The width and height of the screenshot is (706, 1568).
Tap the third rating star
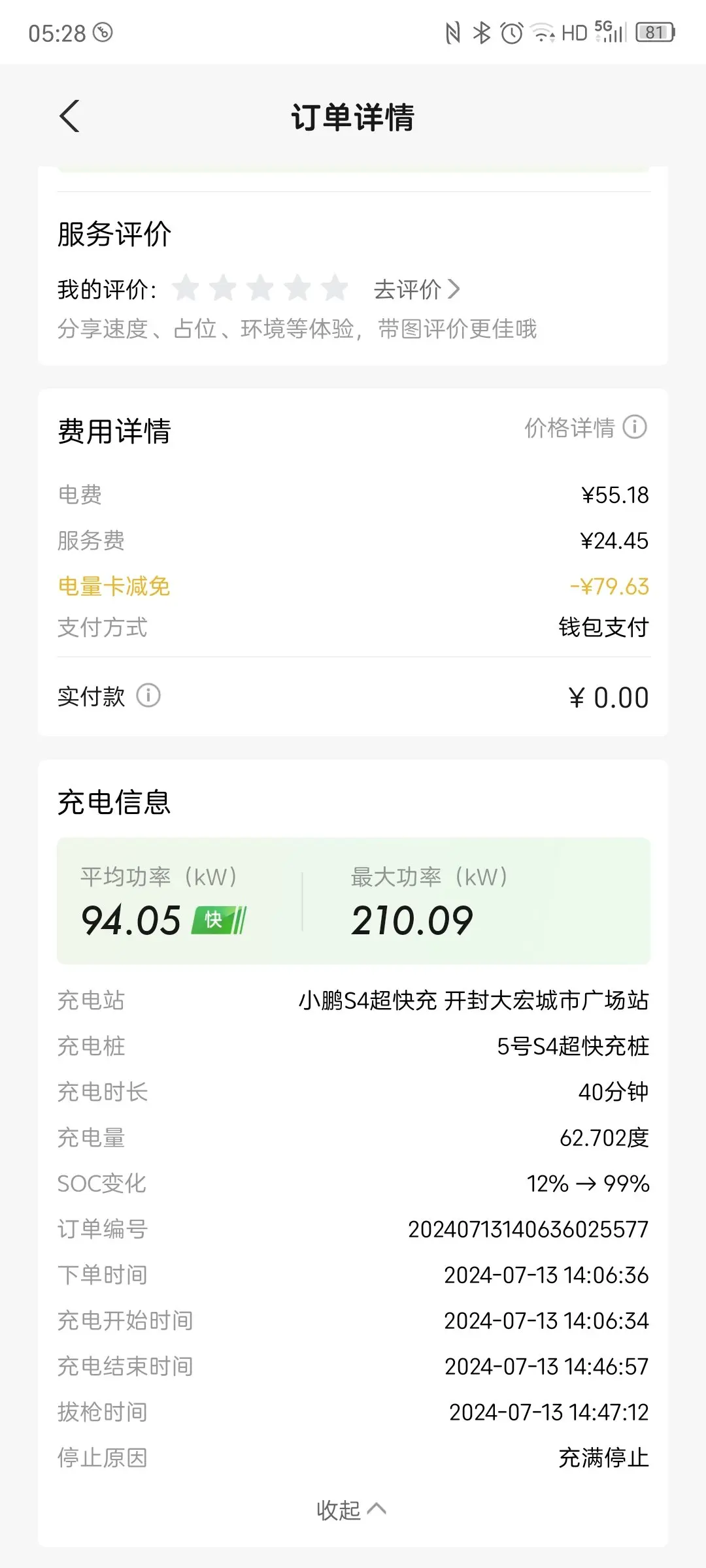pos(261,287)
